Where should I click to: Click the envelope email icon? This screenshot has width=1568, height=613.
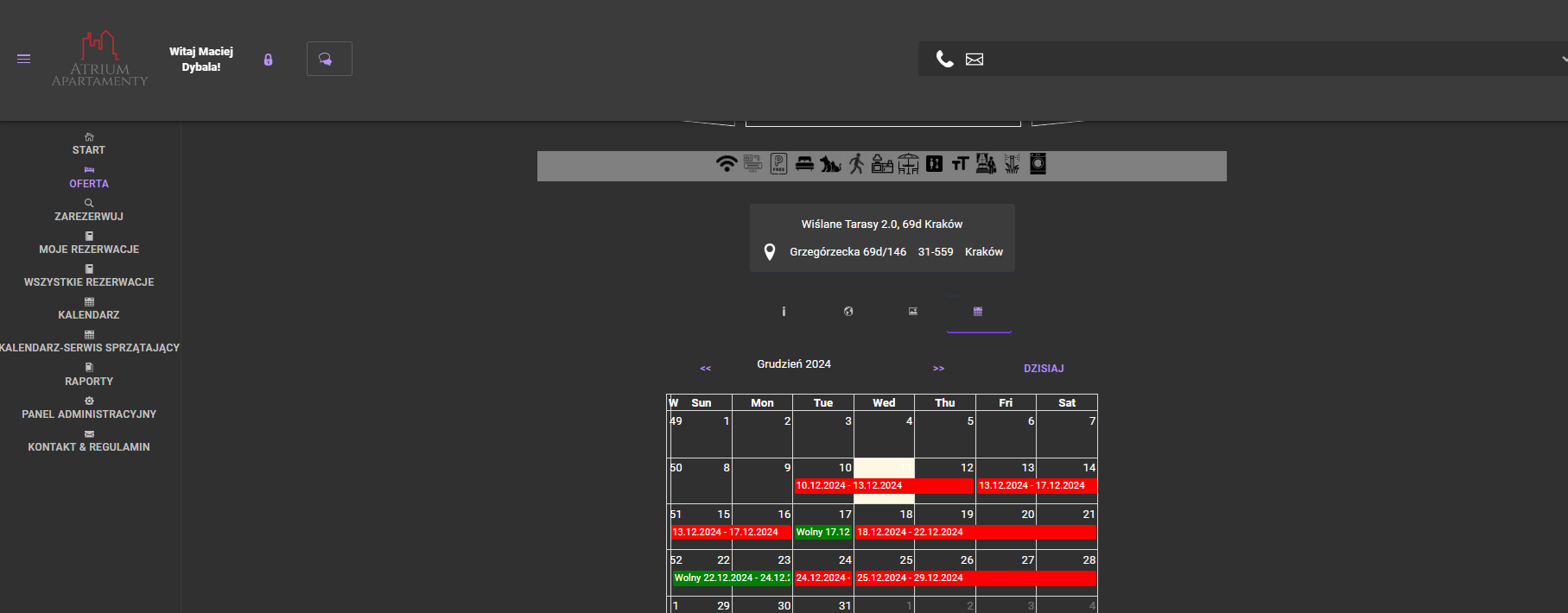[x=974, y=60]
